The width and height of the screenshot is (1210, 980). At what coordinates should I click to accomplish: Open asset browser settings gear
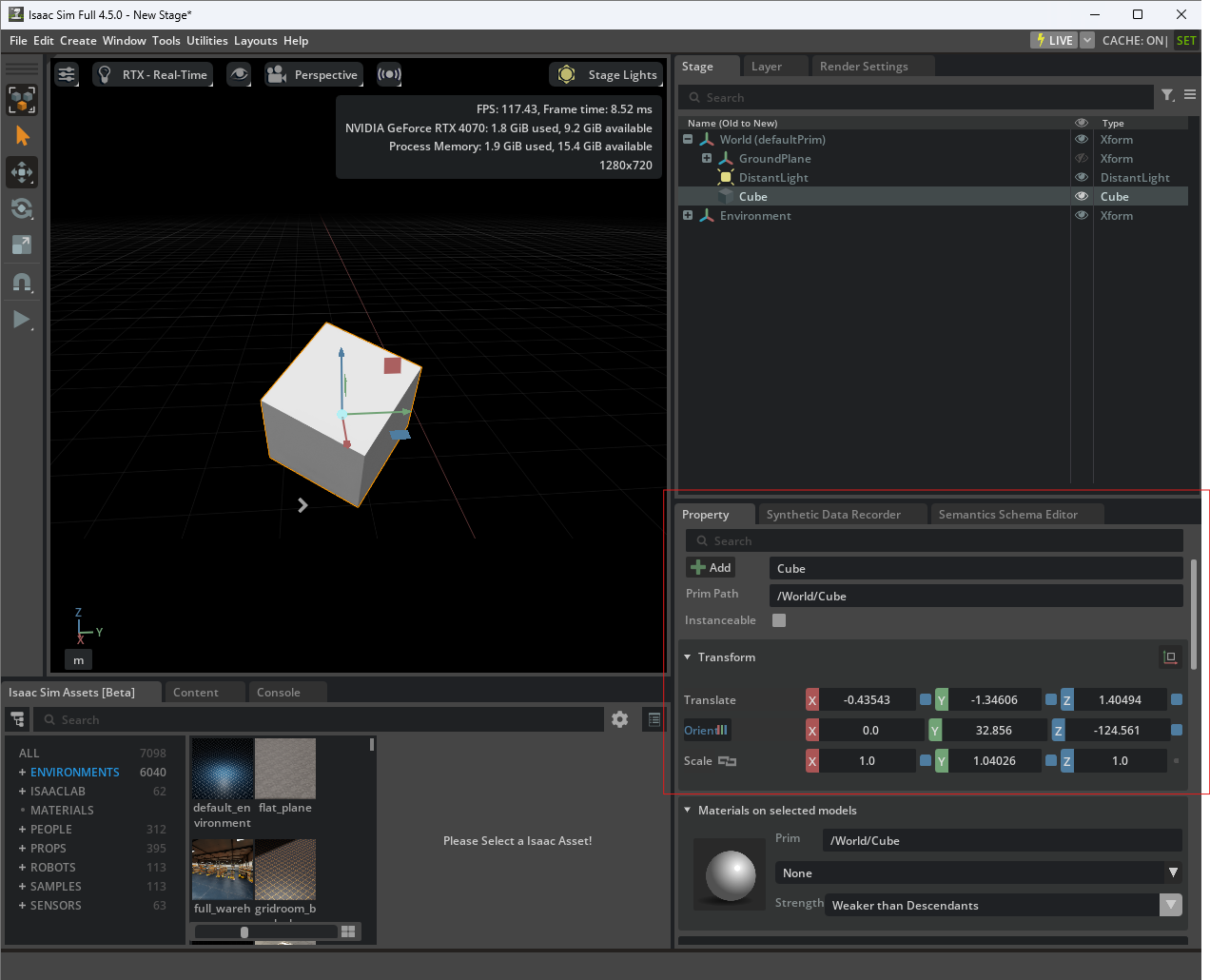[x=620, y=719]
